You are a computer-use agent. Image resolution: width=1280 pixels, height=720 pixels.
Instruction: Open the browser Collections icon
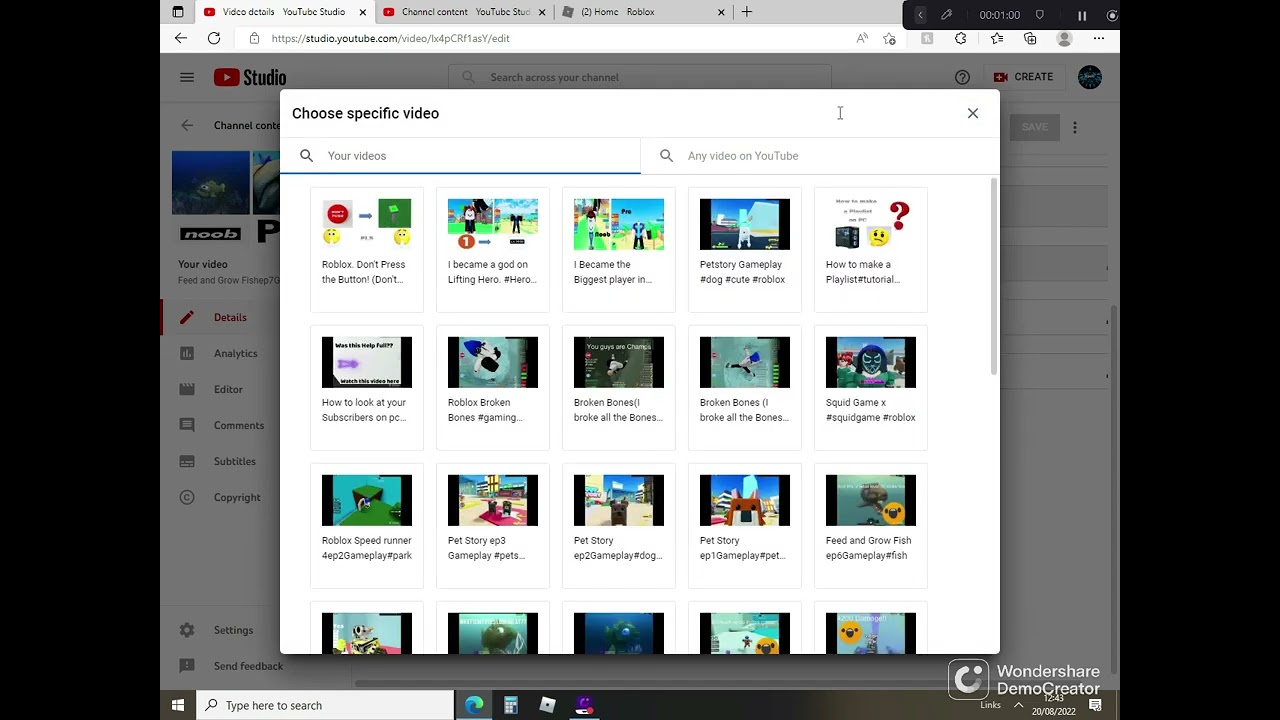(x=1030, y=38)
